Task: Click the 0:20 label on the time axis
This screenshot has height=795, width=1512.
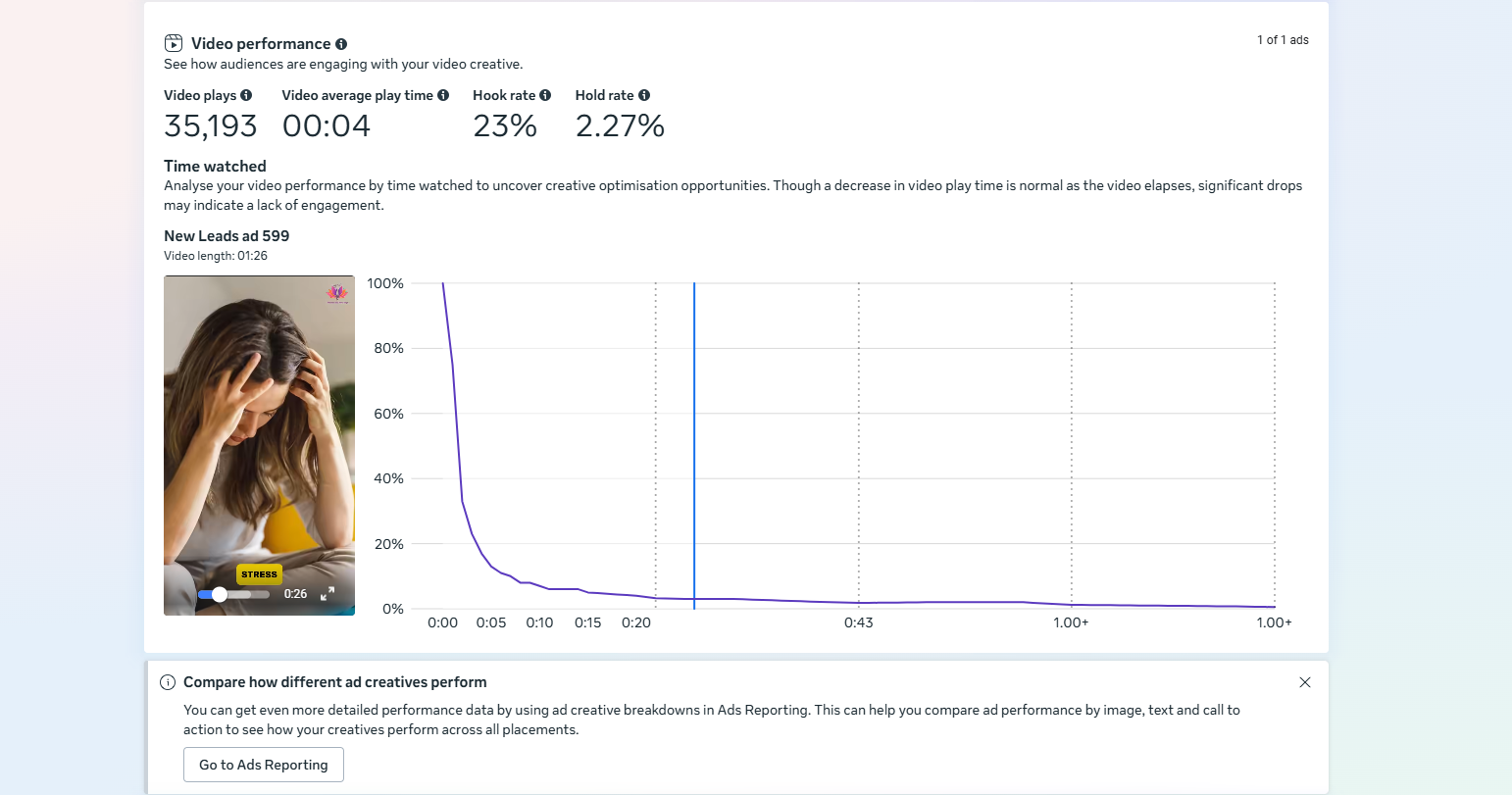Action: (636, 622)
